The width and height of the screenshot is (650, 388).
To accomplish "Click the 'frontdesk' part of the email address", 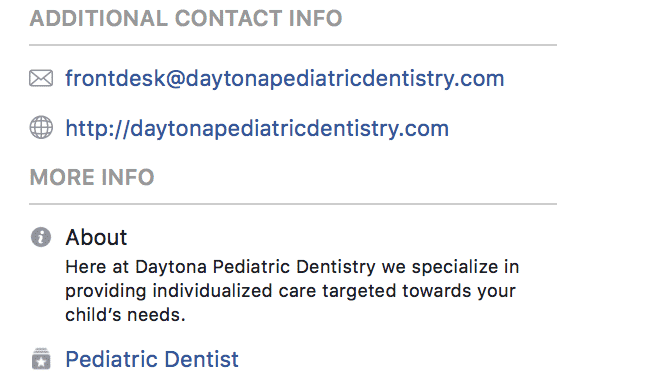I will (x=115, y=78).
